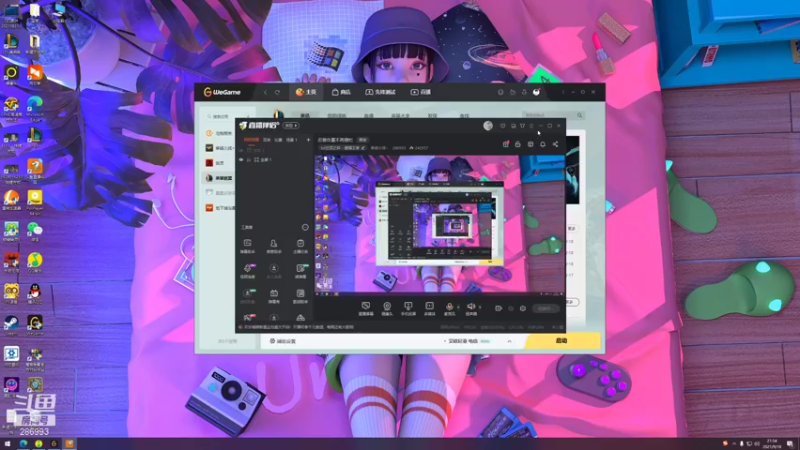Open 辅助设置 in the WeGame bottom bar

pyautogui.click(x=283, y=341)
